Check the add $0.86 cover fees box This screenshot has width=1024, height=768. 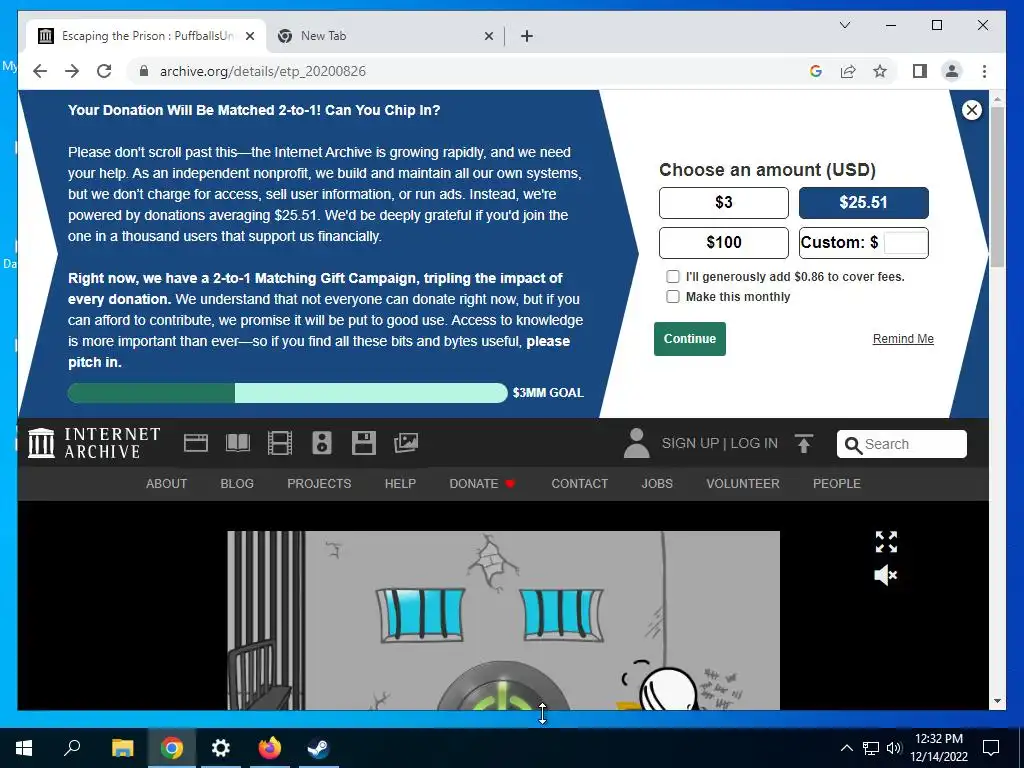click(673, 277)
